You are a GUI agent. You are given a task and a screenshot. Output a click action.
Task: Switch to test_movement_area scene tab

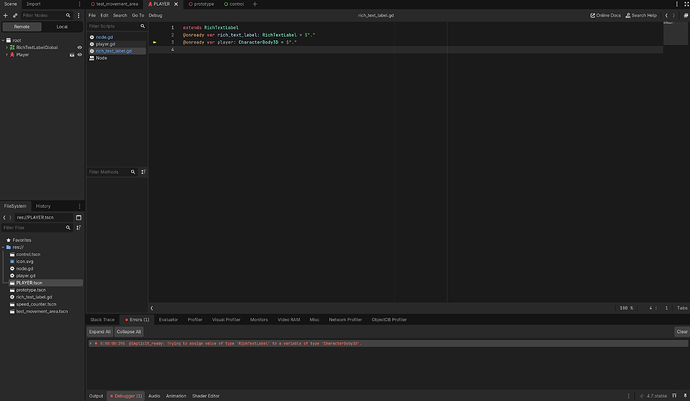[114, 4]
